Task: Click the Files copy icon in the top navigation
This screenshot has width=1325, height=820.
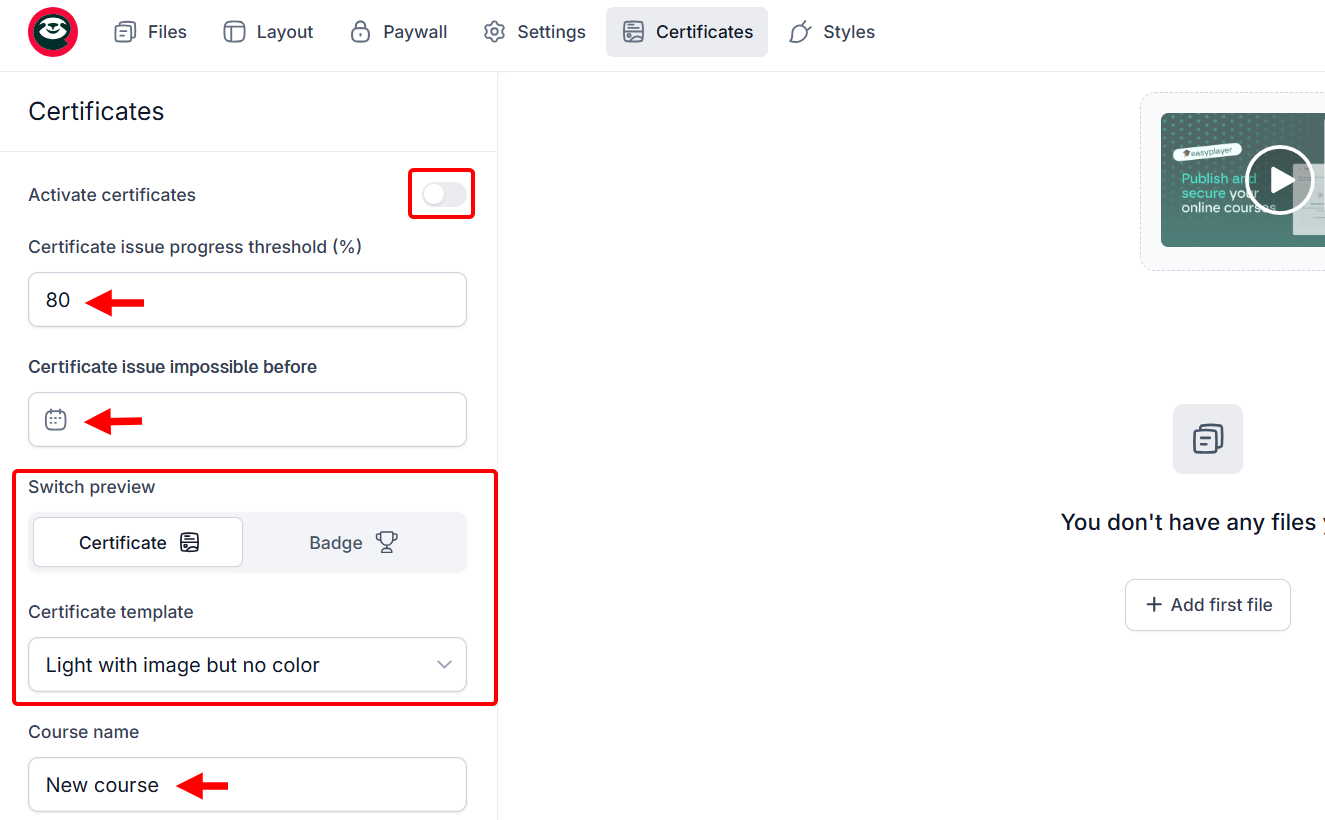Action: tap(124, 31)
